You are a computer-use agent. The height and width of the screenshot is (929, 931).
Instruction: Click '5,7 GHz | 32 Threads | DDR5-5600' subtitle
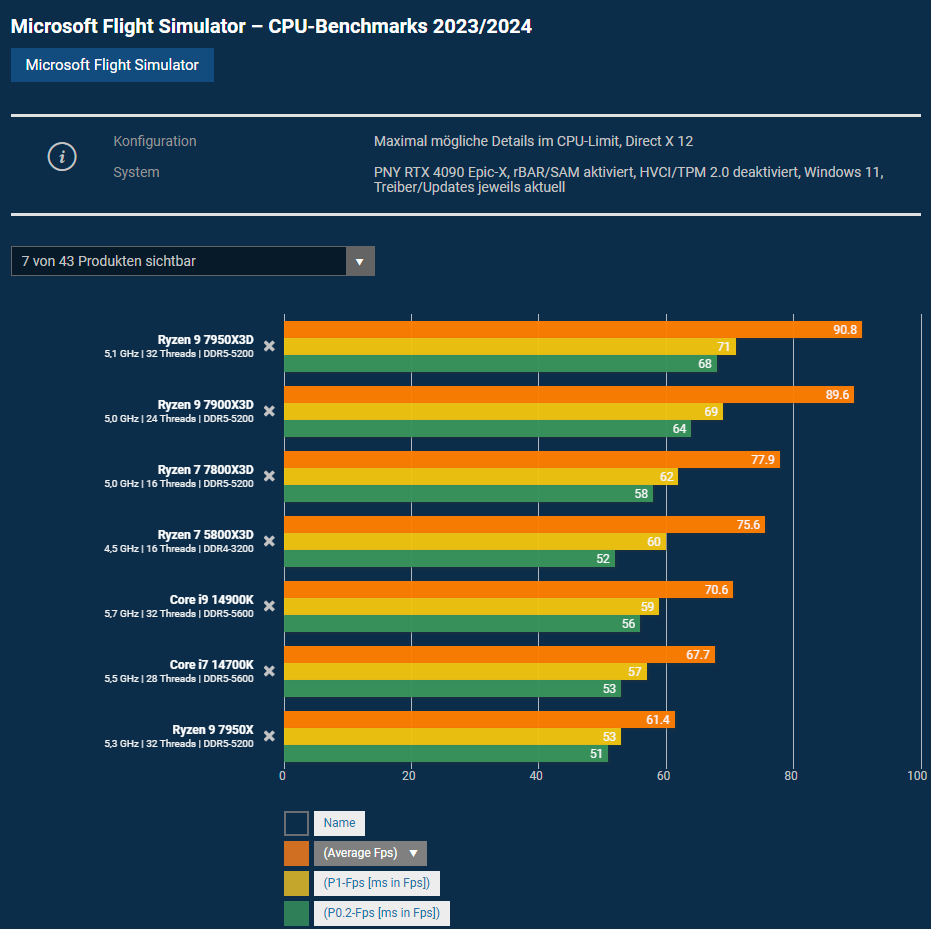(x=179, y=614)
